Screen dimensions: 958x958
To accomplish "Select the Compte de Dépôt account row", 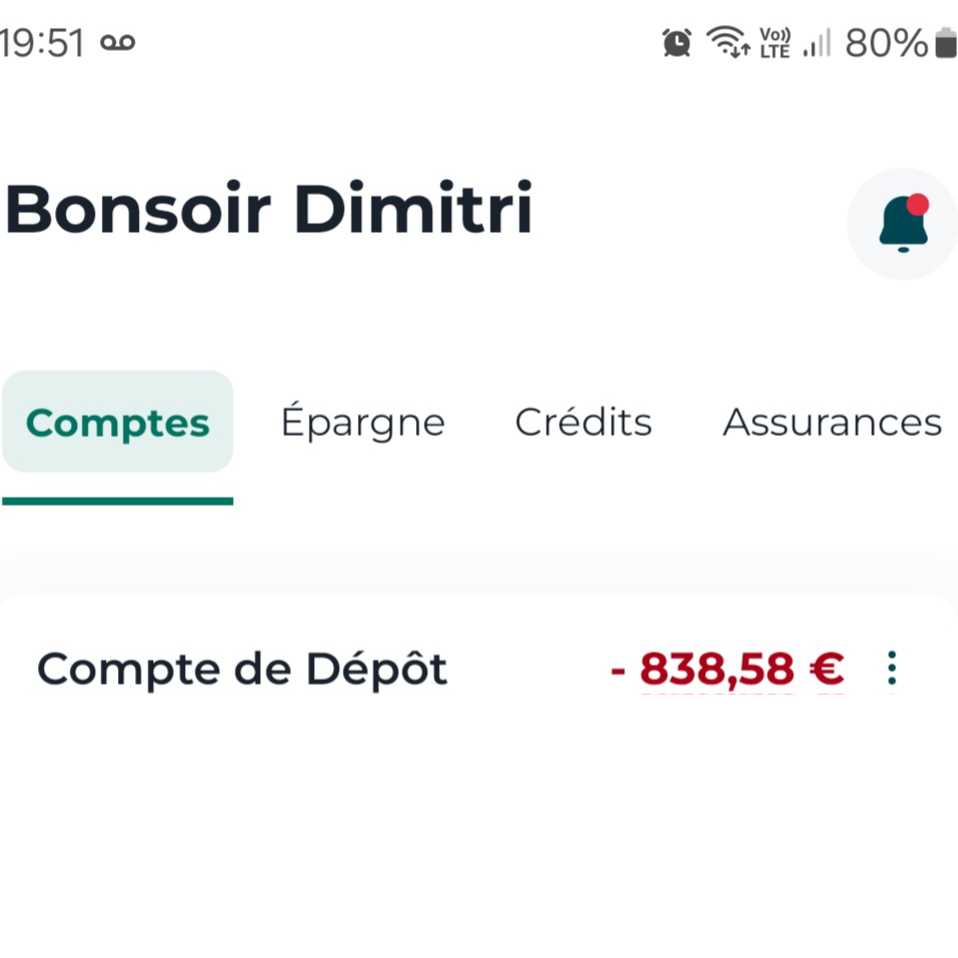I will tap(400, 668).
